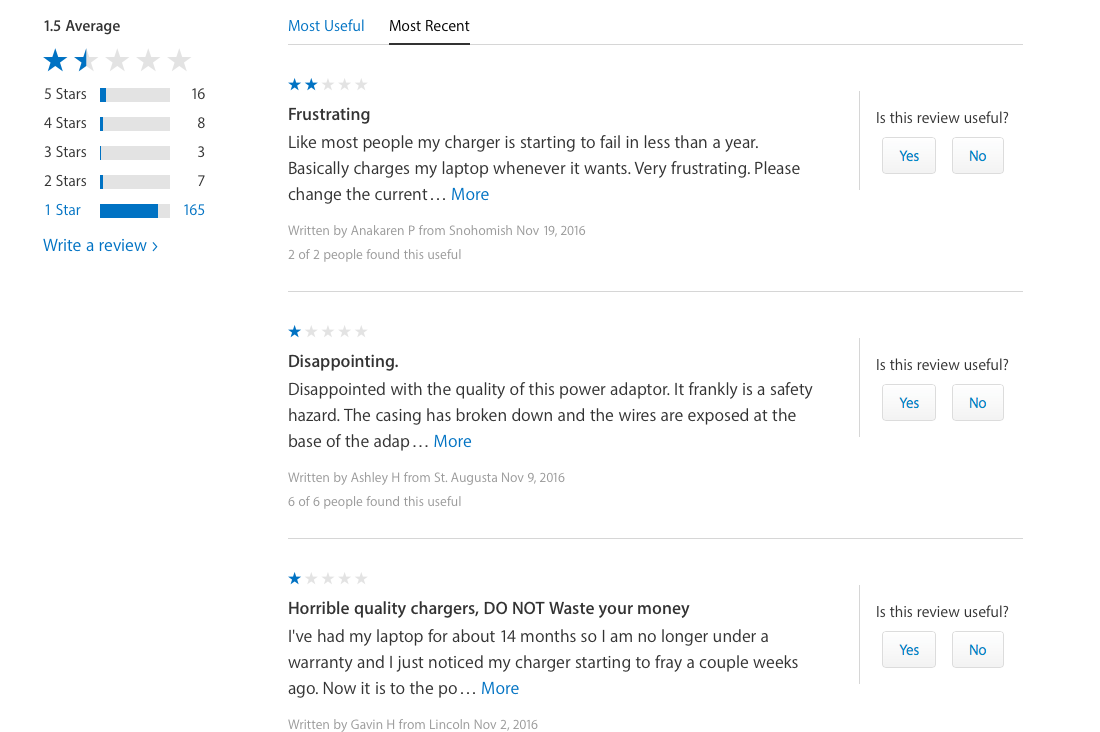Image resolution: width=1100 pixels, height=732 pixels.
Task: Select the Most Recent tab
Action: point(429,26)
